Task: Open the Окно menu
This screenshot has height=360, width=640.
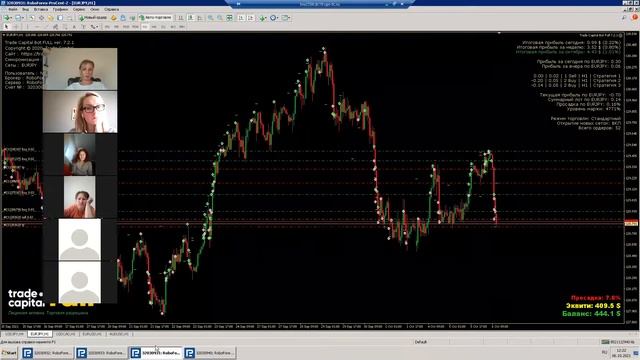Action: point(94,9)
